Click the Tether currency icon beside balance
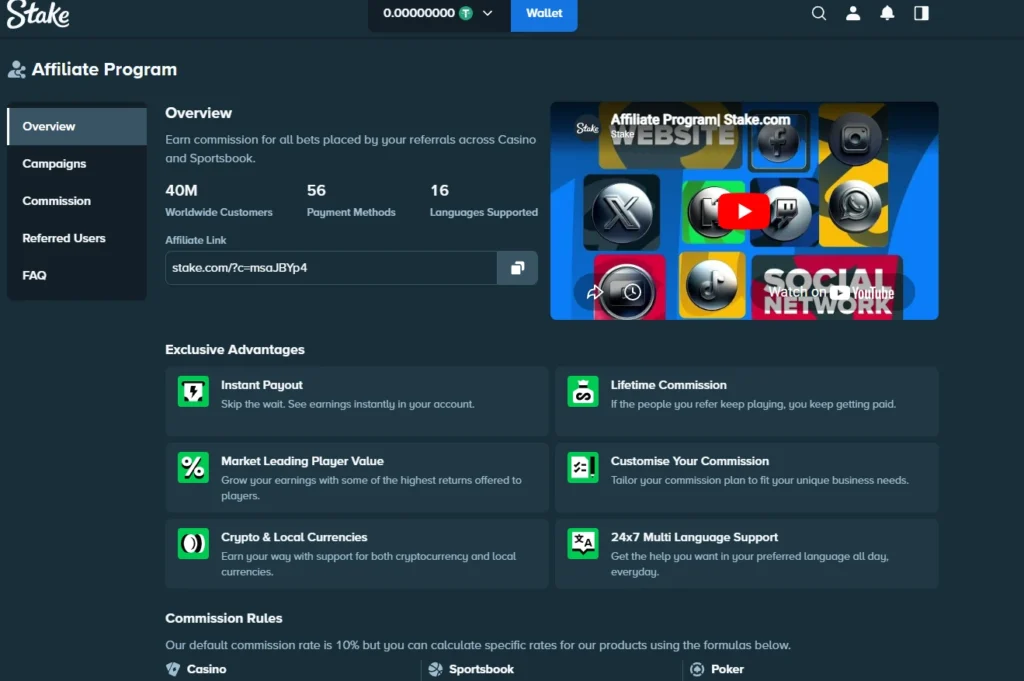 coord(466,14)
